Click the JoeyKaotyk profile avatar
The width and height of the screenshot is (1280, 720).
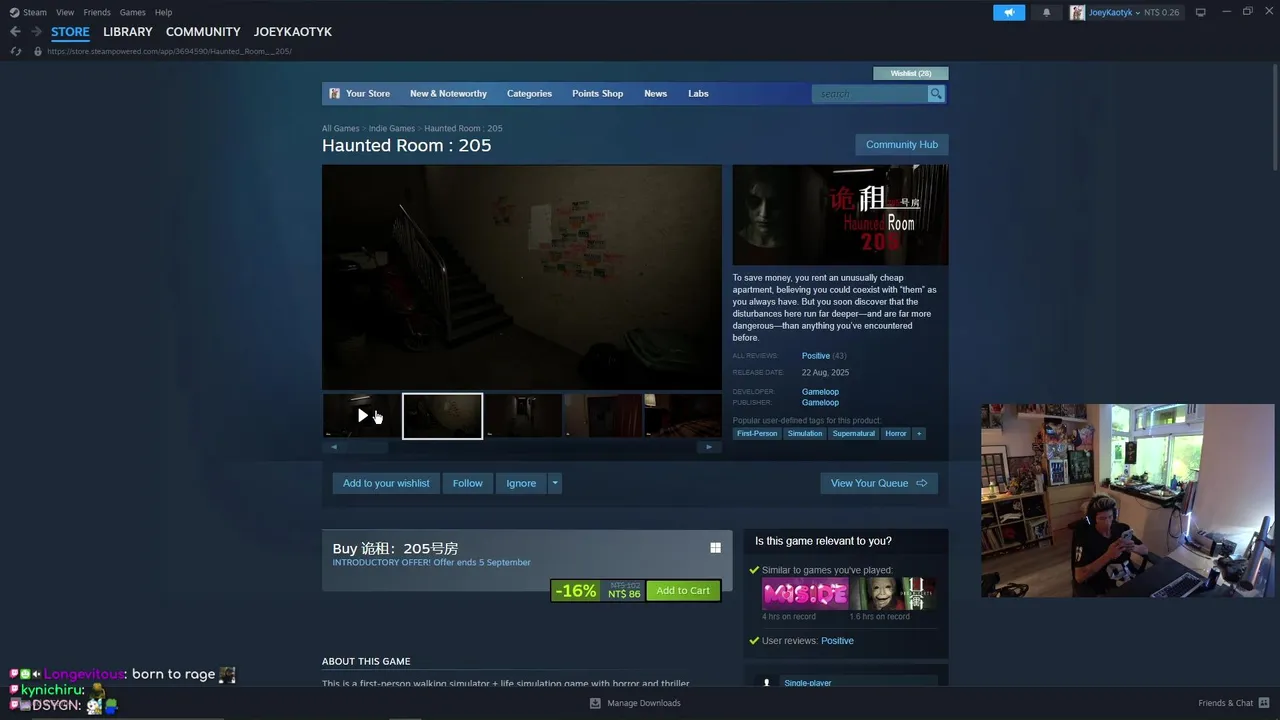(1077, 12)
